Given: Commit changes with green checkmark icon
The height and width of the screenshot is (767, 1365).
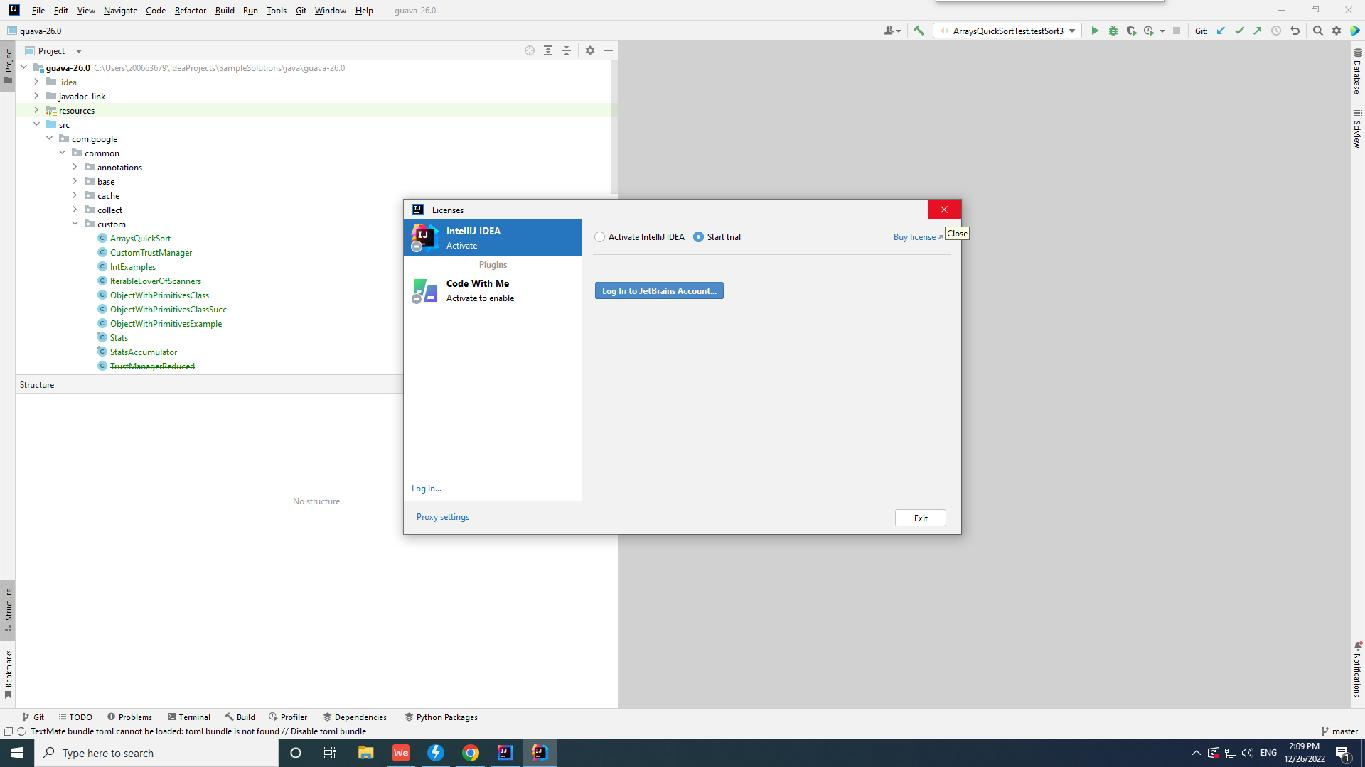Looking at the screenshot, I should (x=1239, y=31).
